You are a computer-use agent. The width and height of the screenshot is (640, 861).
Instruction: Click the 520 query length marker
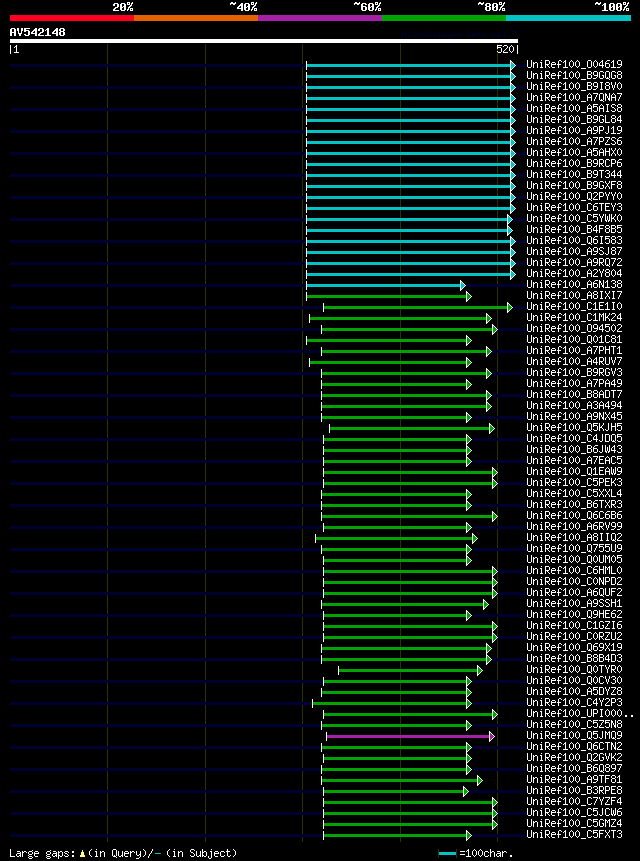pos(505,49)
